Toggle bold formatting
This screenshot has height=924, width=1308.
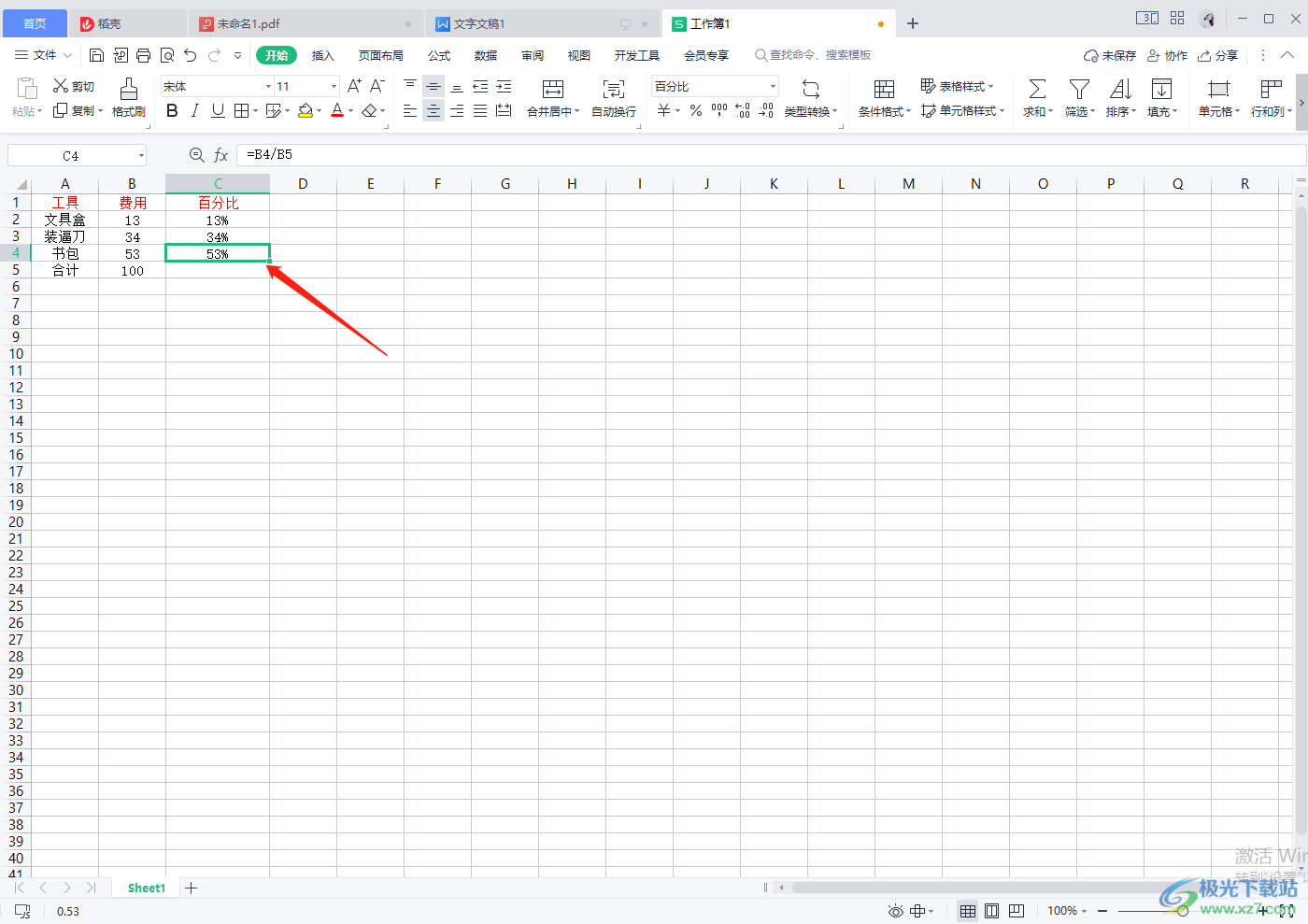tap(172, 111)
